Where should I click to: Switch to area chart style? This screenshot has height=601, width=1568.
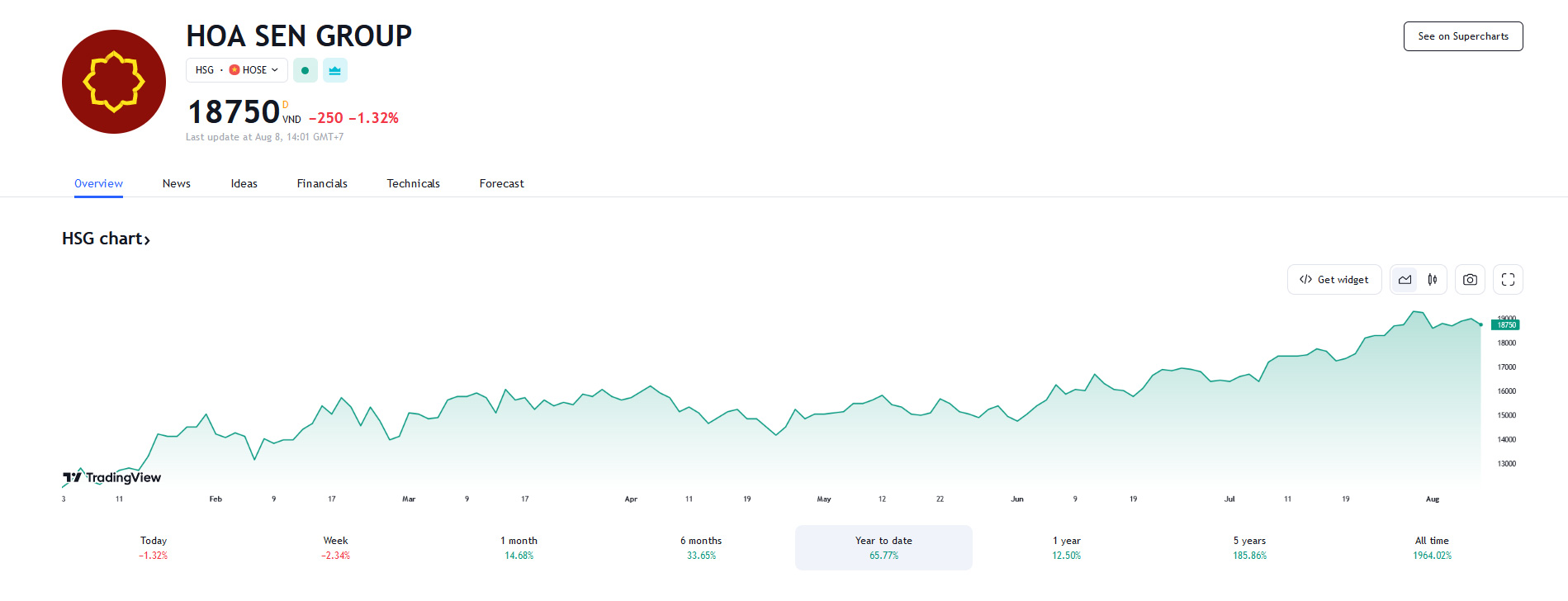click(x=1405, y=280)
